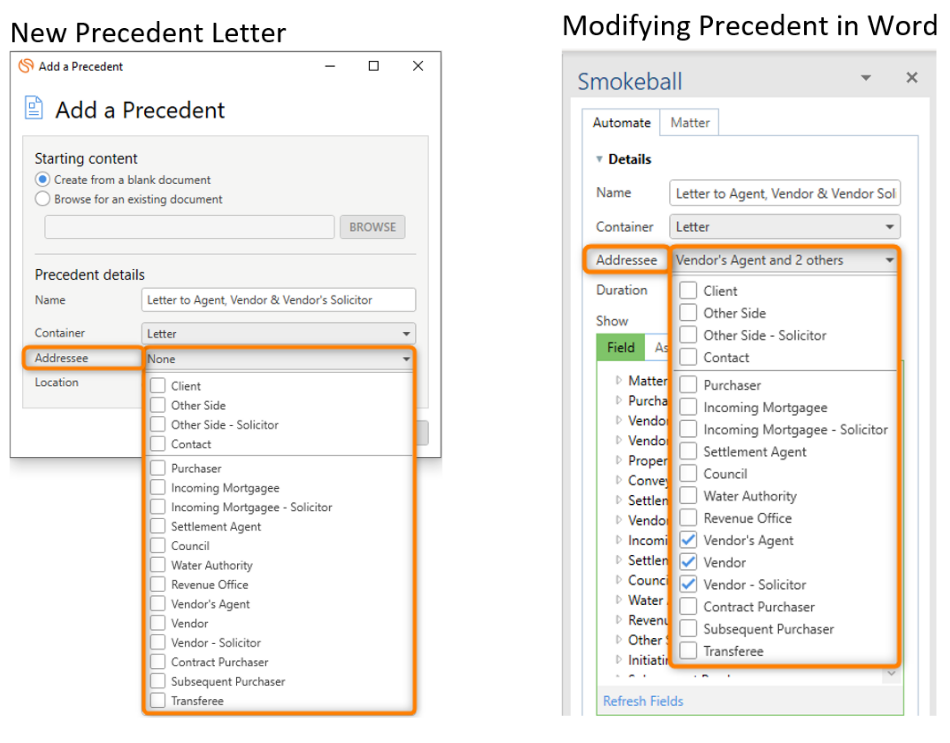Select Create from a blank document
This screenshot has width=950, height=743.
point(42,179)
